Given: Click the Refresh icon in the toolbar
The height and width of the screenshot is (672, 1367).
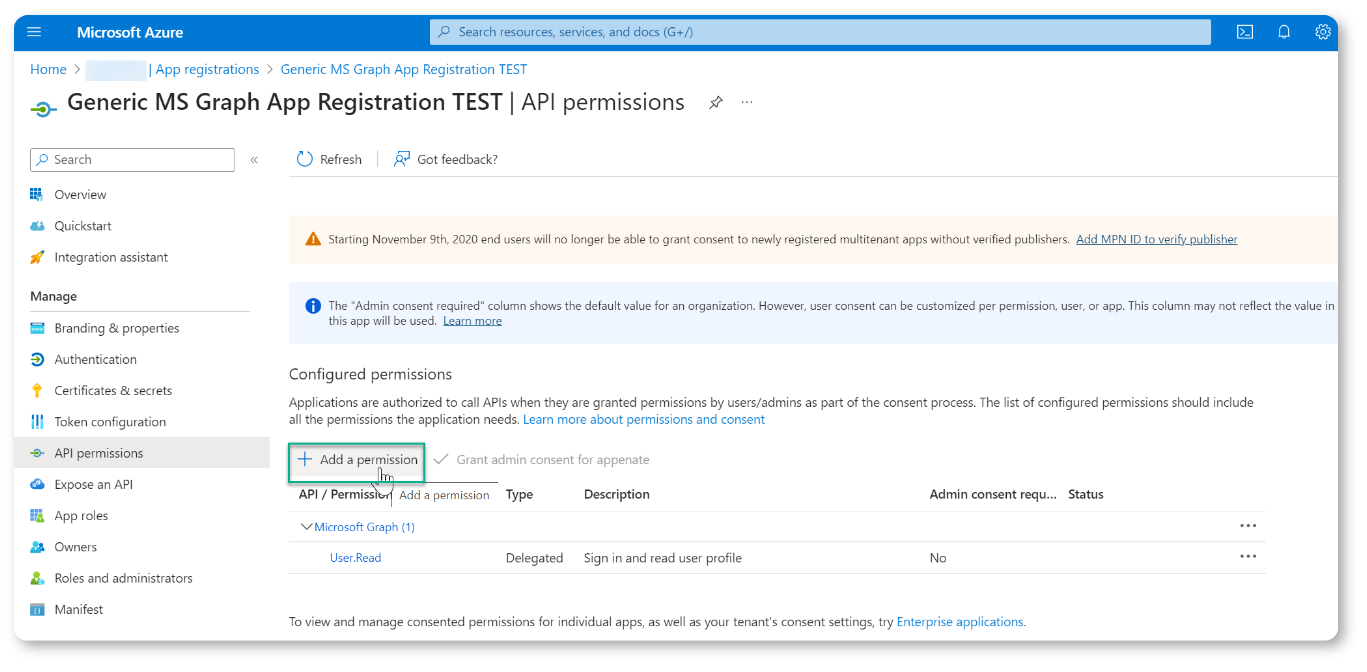Looking at the screenshot, I should pos(305,159).
